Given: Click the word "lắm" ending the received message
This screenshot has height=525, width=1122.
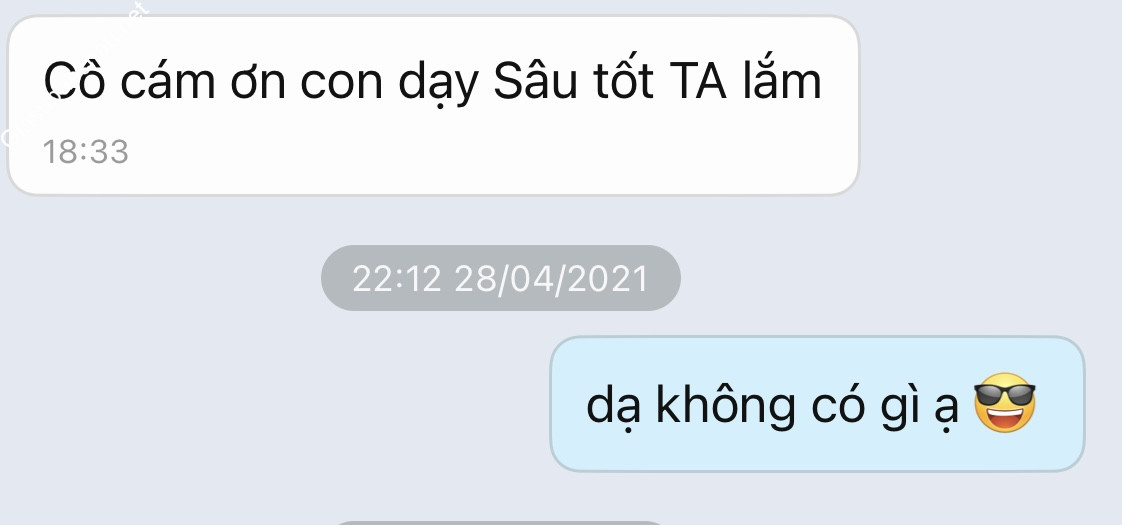Looking at the screenshot, I should tap(781, 79).
